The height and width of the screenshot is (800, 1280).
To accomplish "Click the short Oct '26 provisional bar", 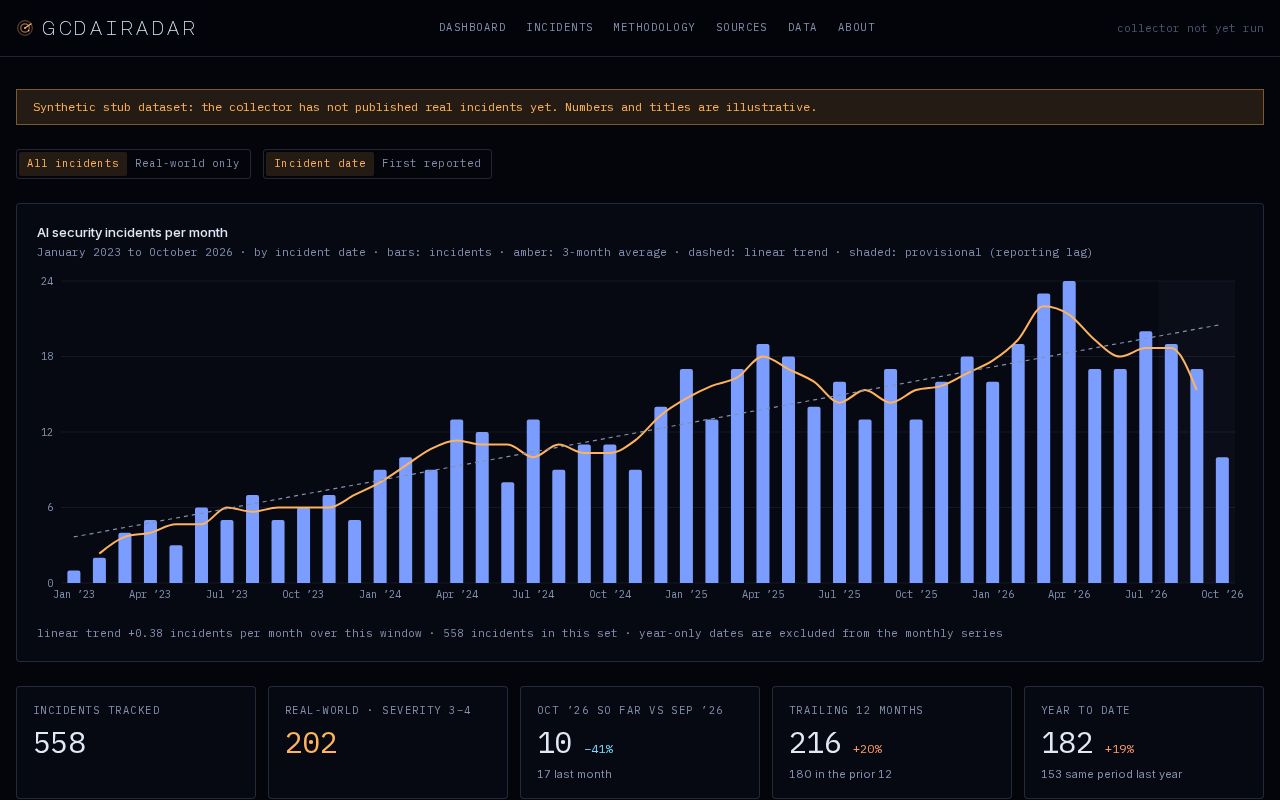I will pos(1222,520).
